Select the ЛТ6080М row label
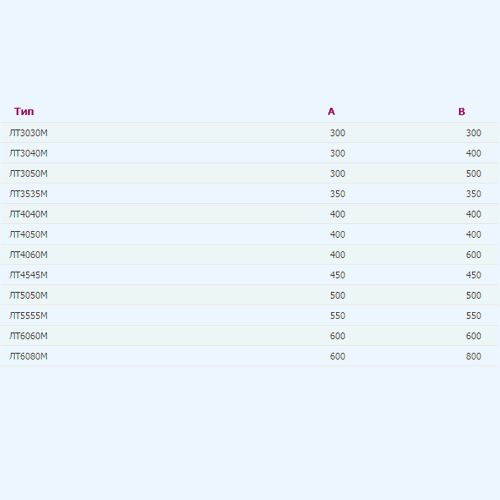This screenshot has height=500, width=500. click(x=28, y=356)
